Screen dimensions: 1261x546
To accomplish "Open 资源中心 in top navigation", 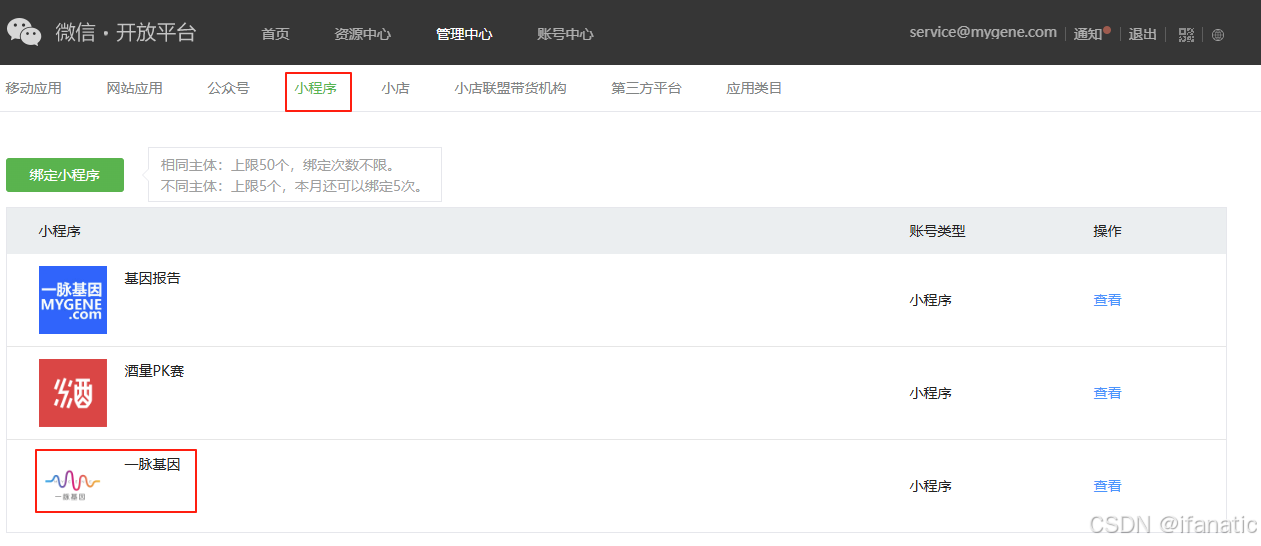I will coord(363,34).
